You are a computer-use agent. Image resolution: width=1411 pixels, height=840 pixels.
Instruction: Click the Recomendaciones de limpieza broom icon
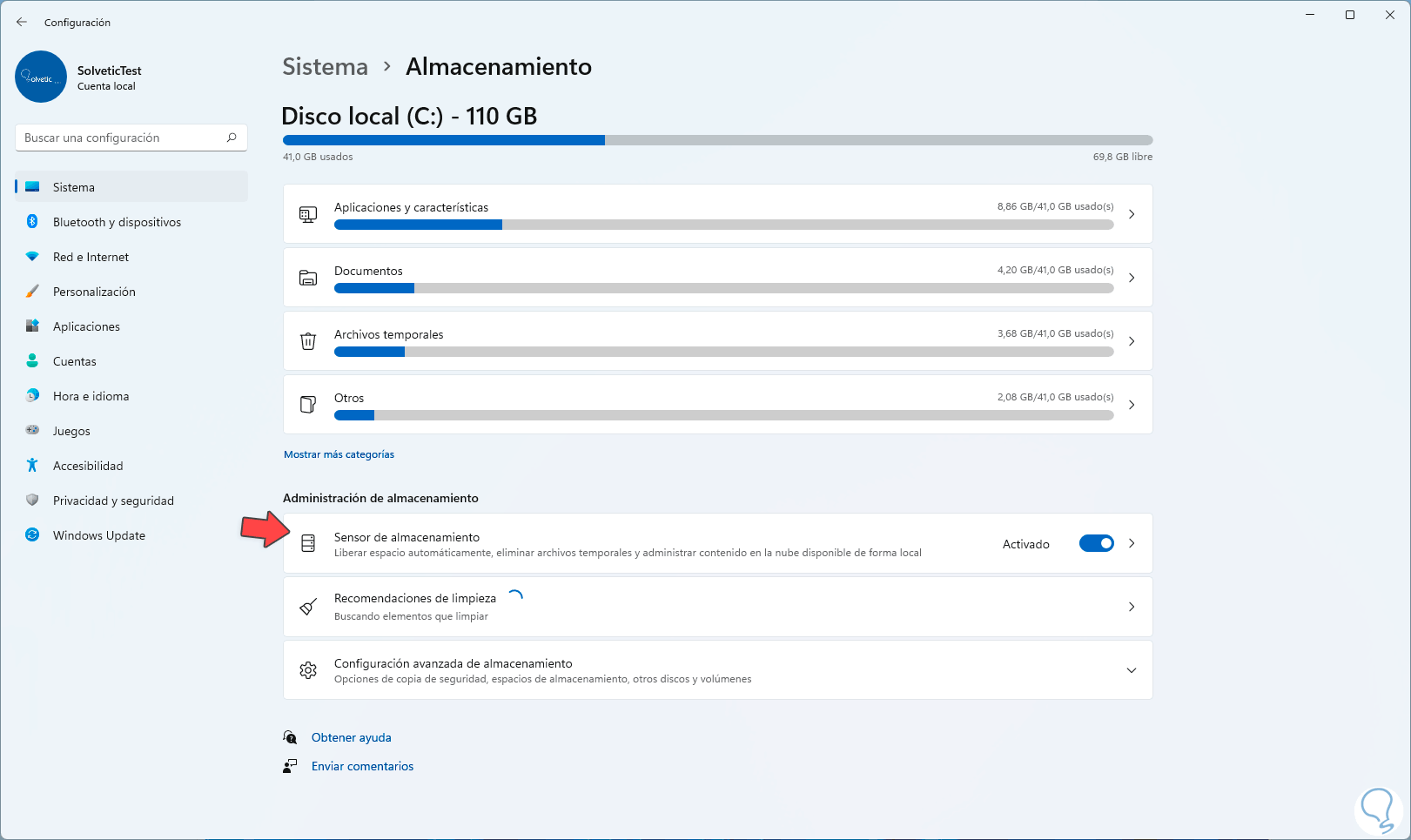click(308, 607)
